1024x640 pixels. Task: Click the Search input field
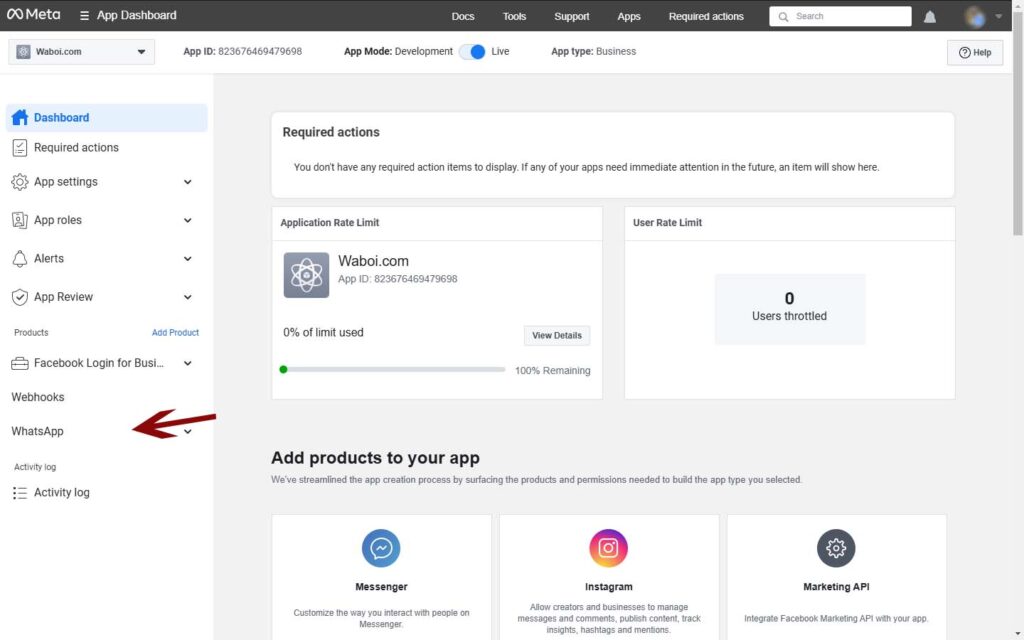840,16
